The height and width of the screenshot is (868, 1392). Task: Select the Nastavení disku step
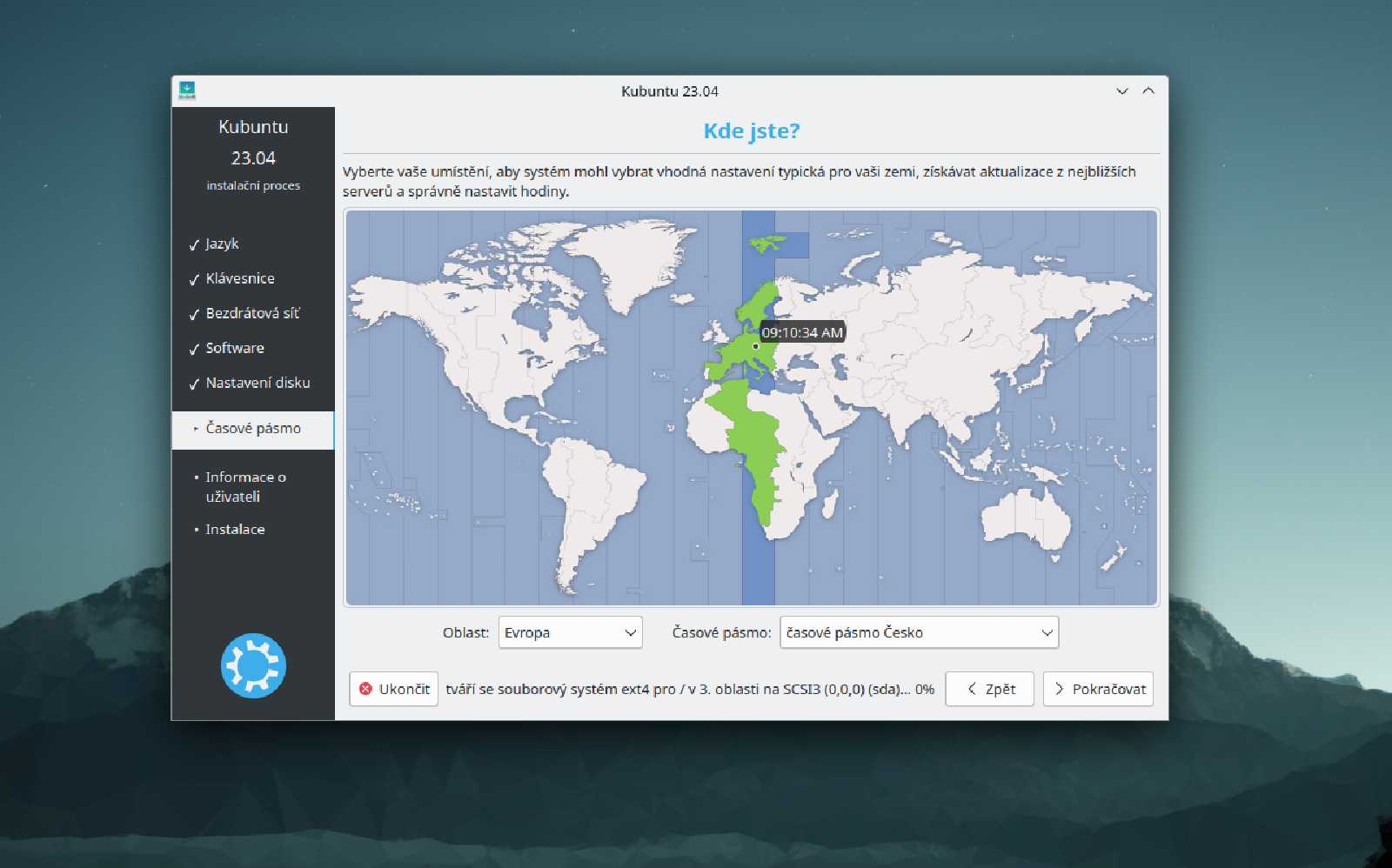point(258,383)
